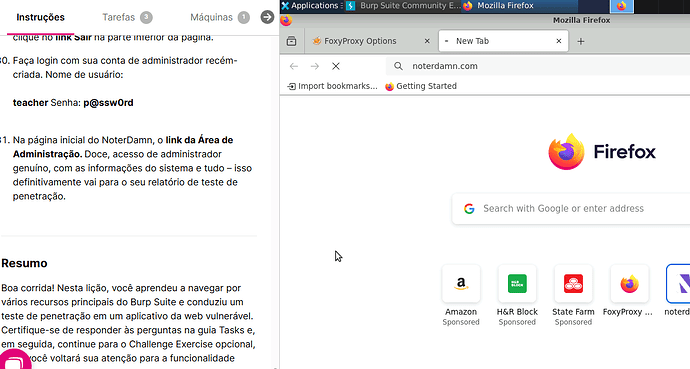Screen dimensions: 690x369
Task: Click the browser Back arrow
Action: click(x=294, y=66)
